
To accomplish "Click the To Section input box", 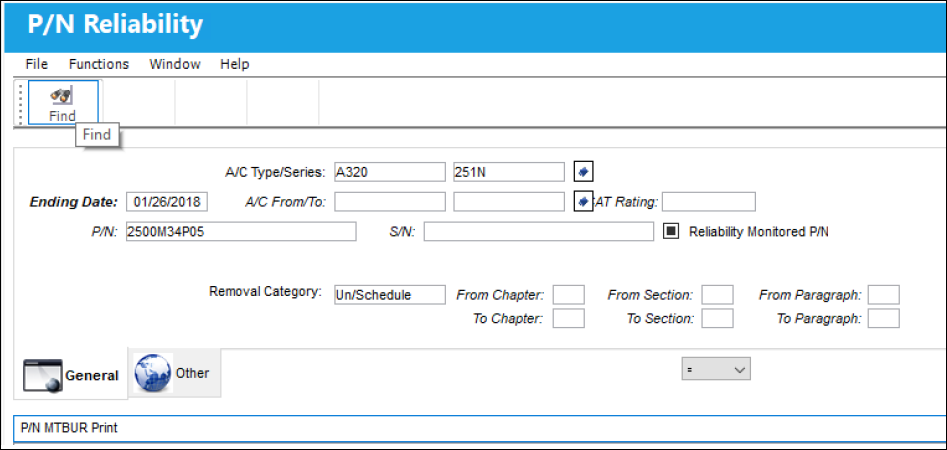I will (717, 318).
